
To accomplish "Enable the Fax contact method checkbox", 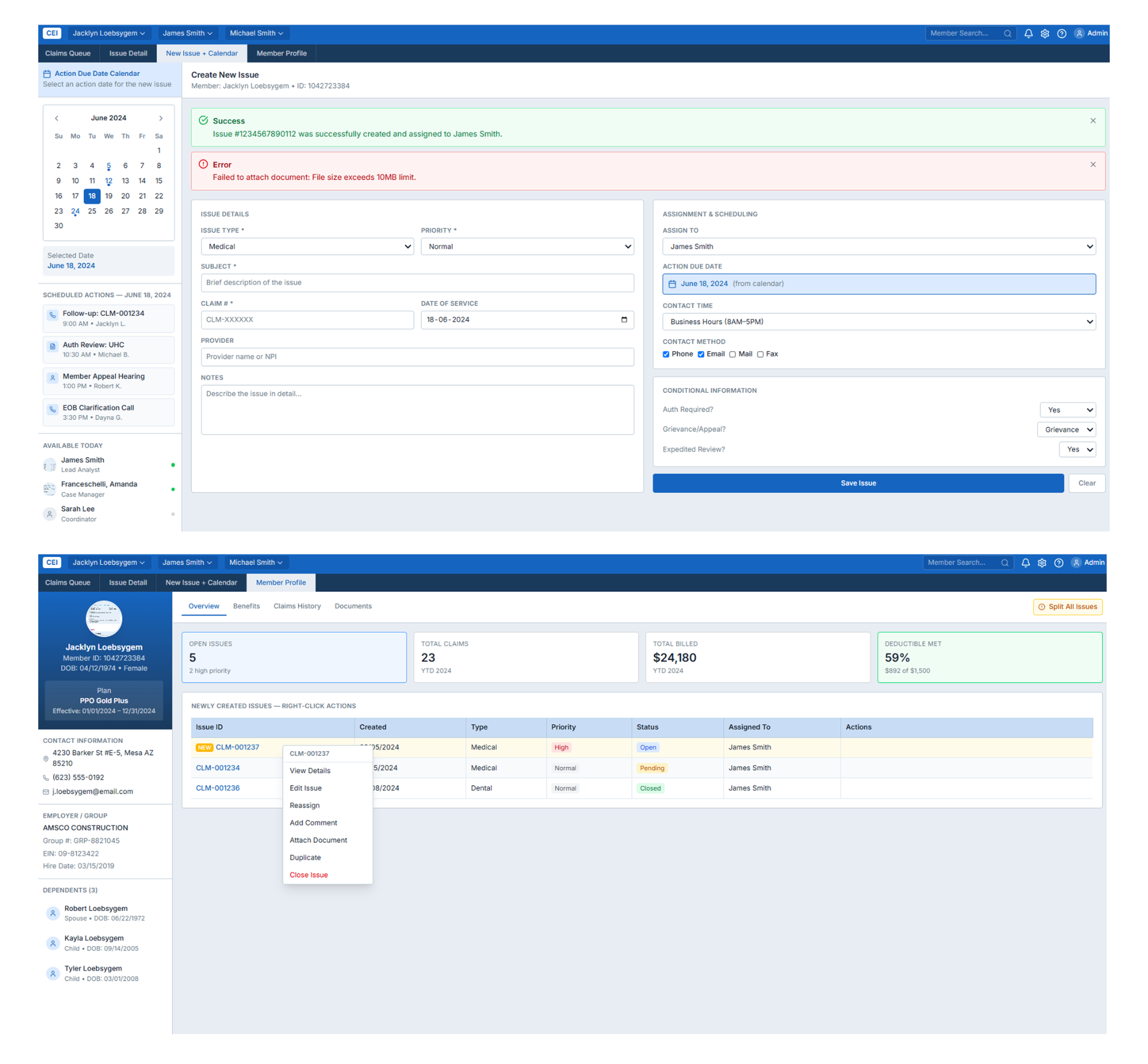I will (760, 354).
